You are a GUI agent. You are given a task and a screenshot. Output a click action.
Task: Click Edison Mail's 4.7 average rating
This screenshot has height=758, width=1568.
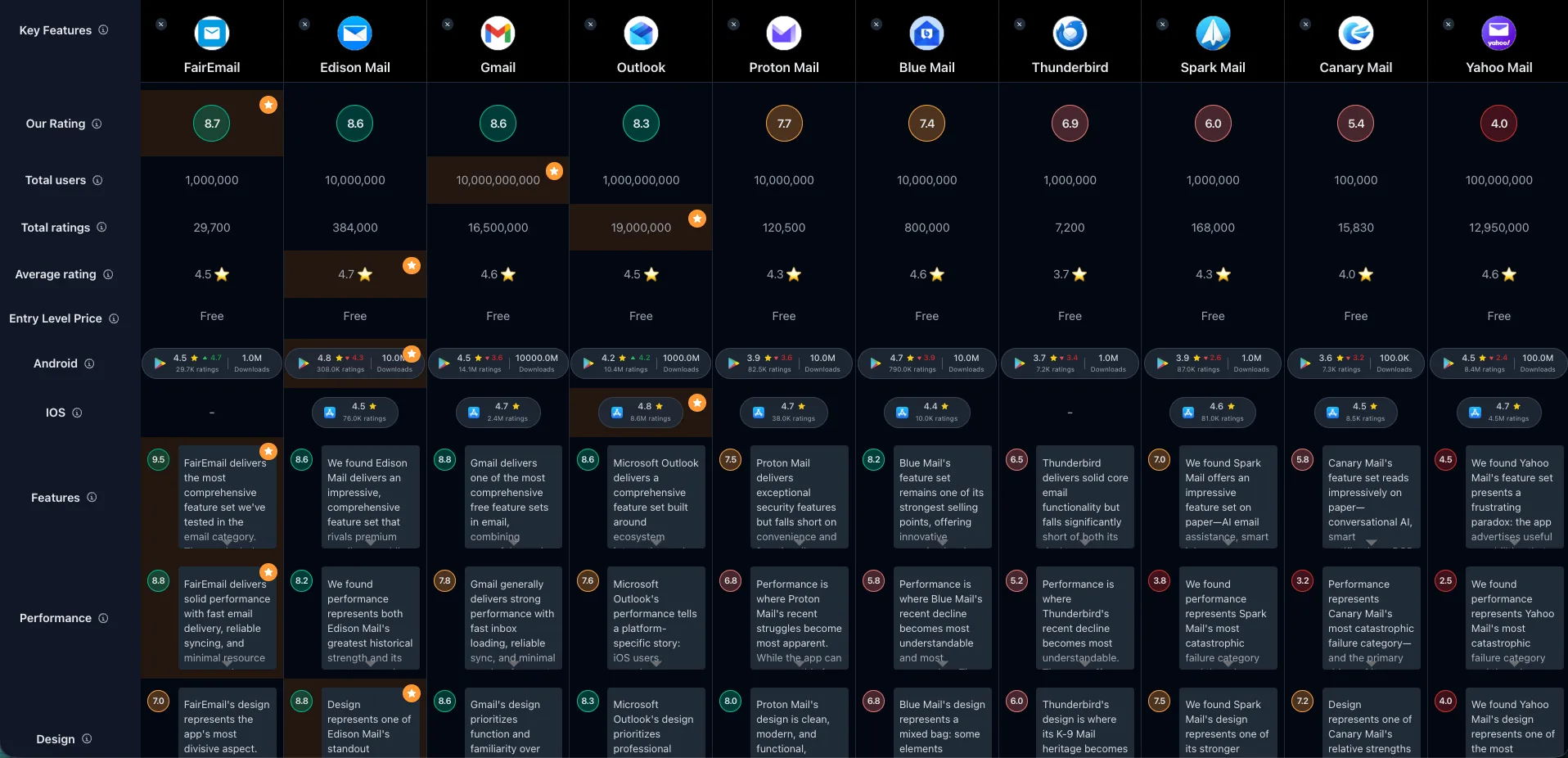355,274
